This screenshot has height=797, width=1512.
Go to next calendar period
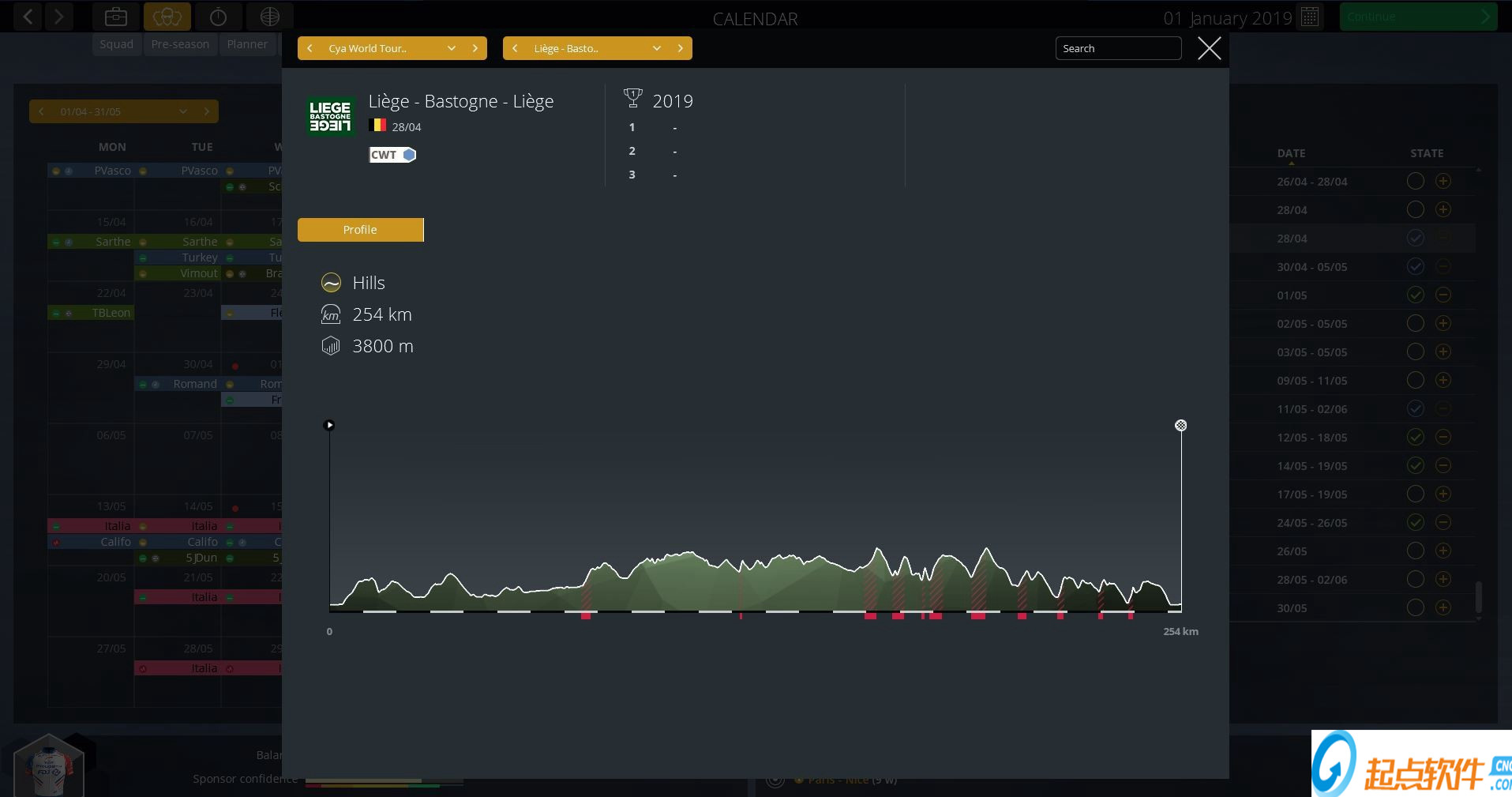(x=207, y=111)
